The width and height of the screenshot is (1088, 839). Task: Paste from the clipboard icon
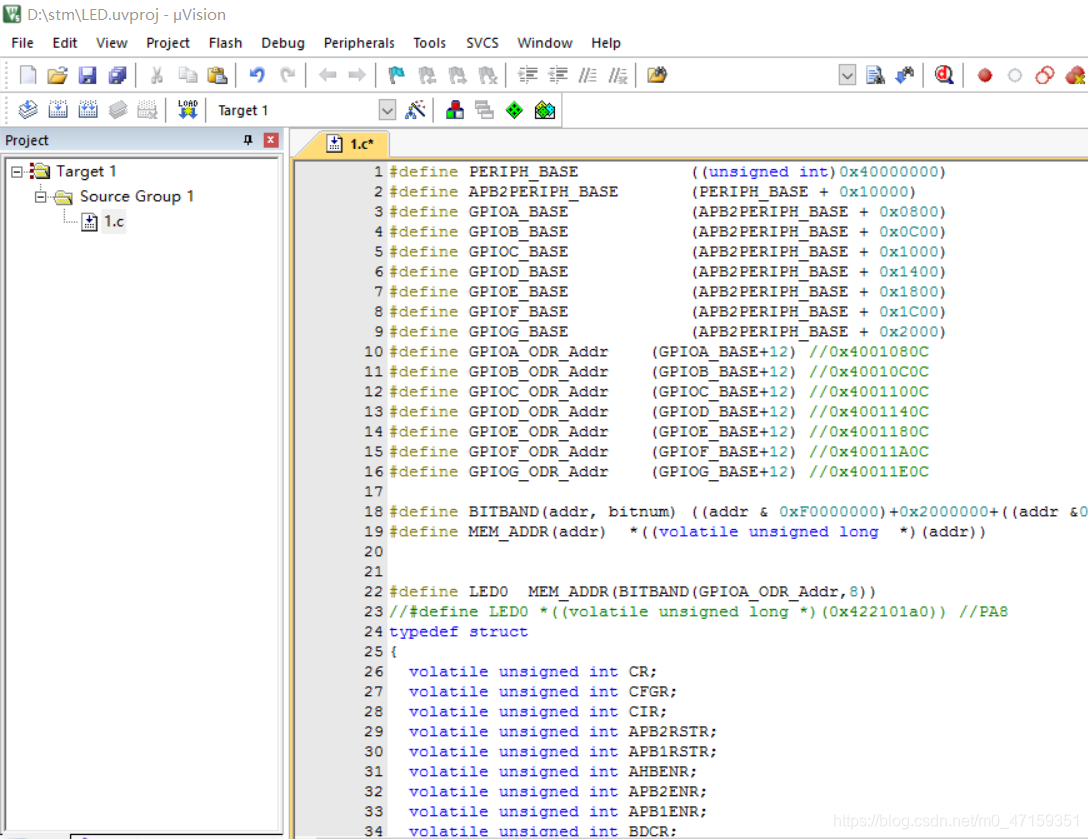tap(218, 75)
